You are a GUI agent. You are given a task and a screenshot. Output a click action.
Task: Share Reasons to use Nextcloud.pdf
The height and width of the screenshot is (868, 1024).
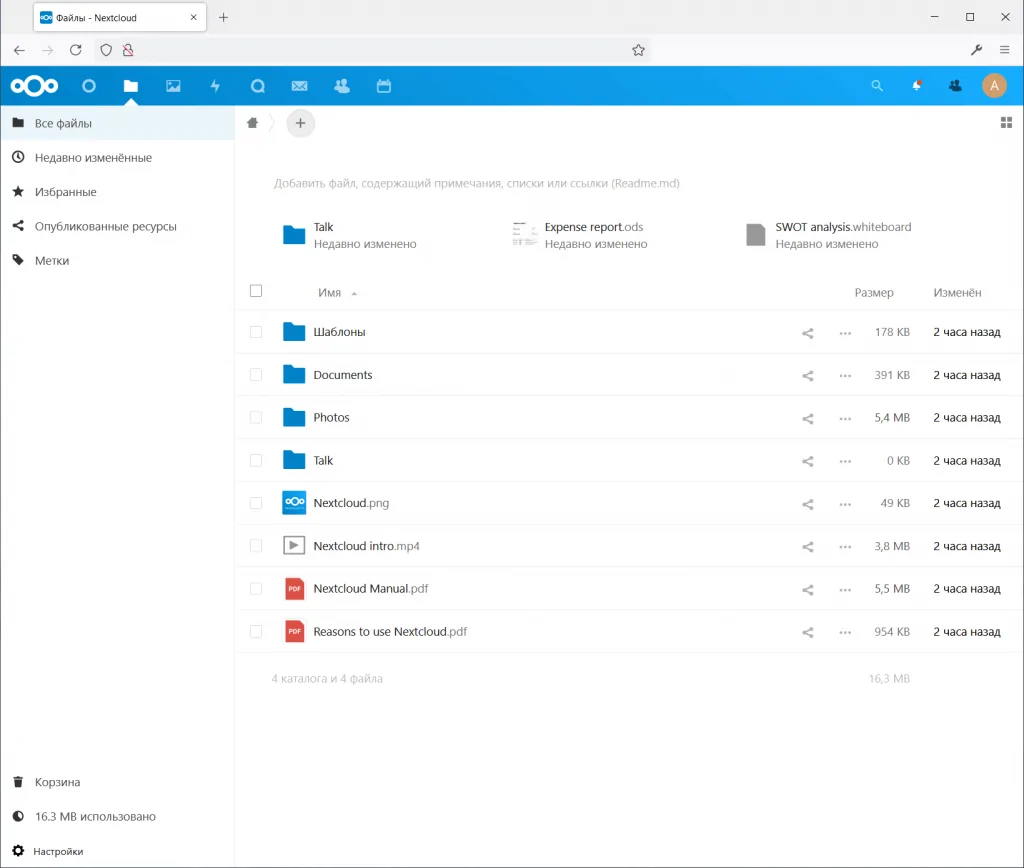[808, 632]
